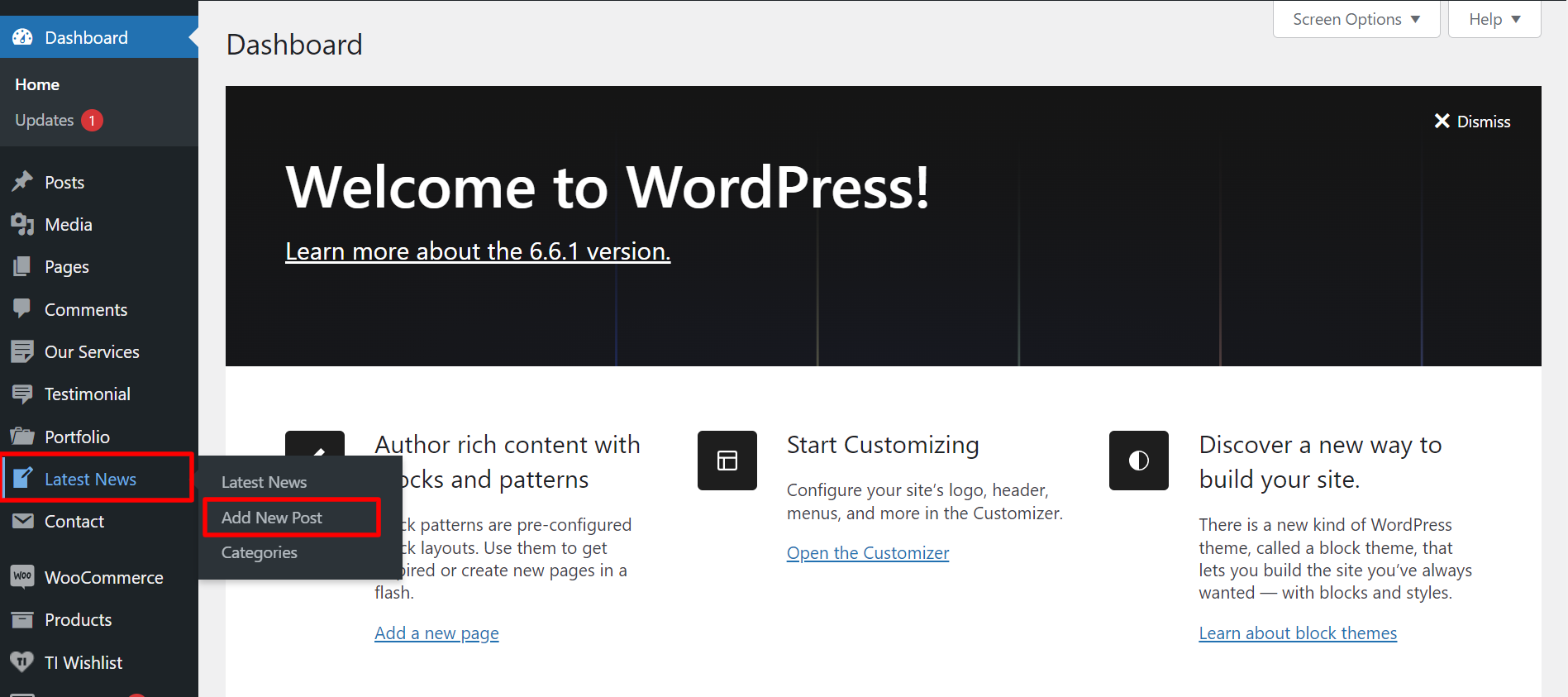Screen dimensions: 1568x697
Task: Click the Media icon in sidebar
Action: 22,224
